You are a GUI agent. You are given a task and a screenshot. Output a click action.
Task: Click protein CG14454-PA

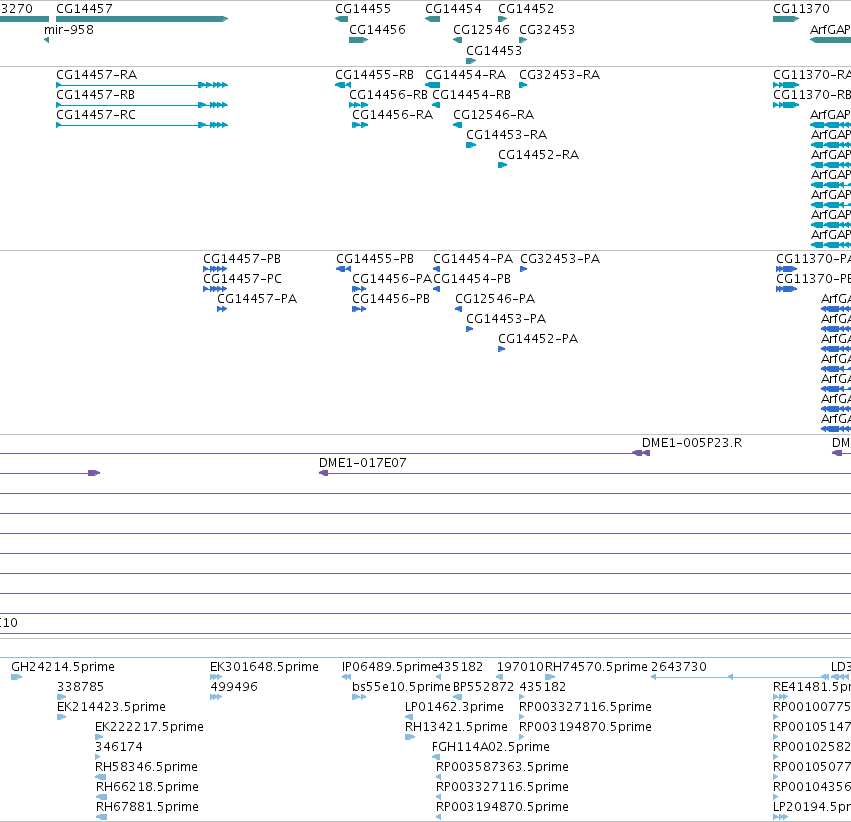click(x=473, y=258)
